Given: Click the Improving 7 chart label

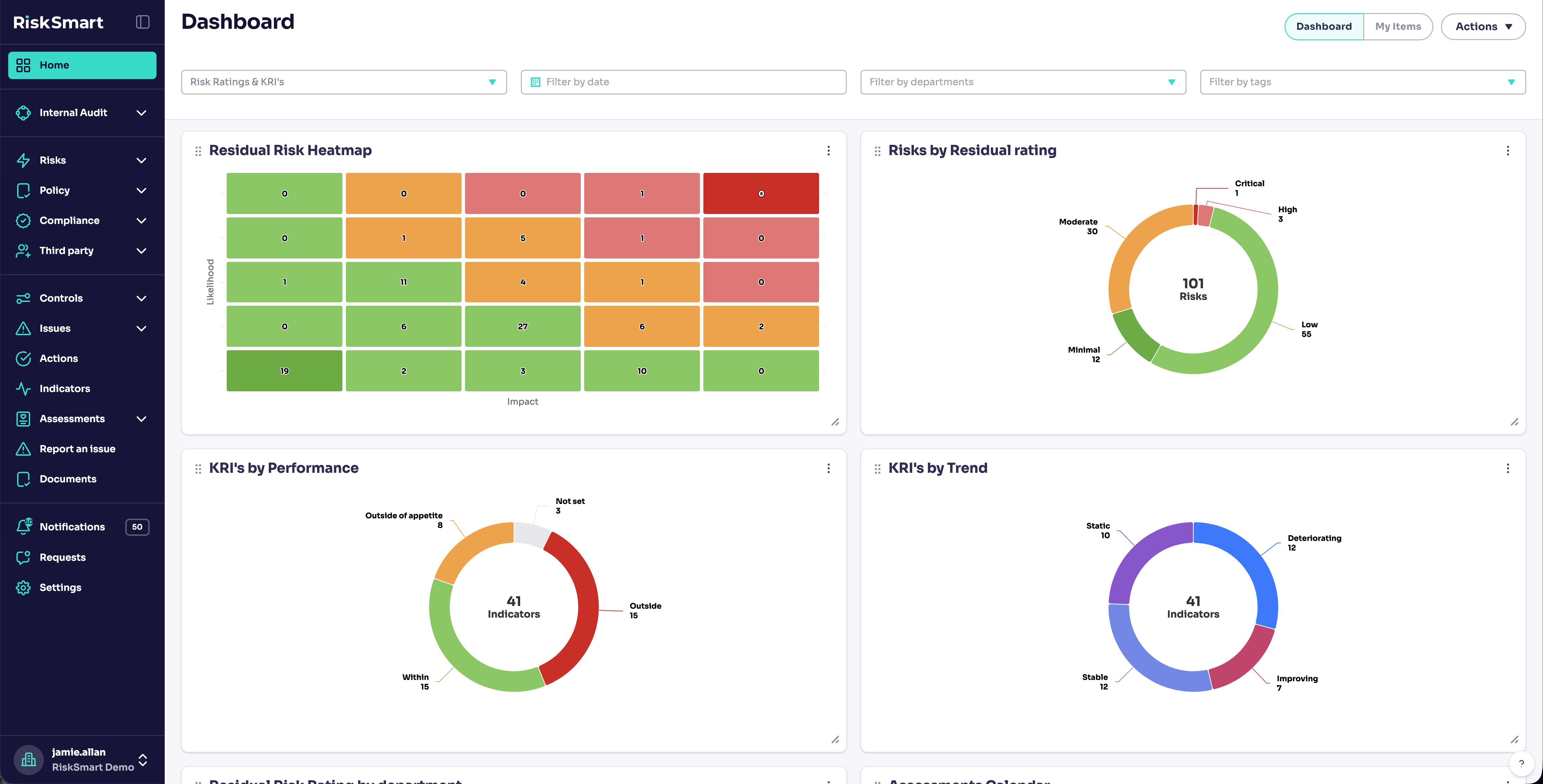Looking at the screenshot, I should [1297, 683].
